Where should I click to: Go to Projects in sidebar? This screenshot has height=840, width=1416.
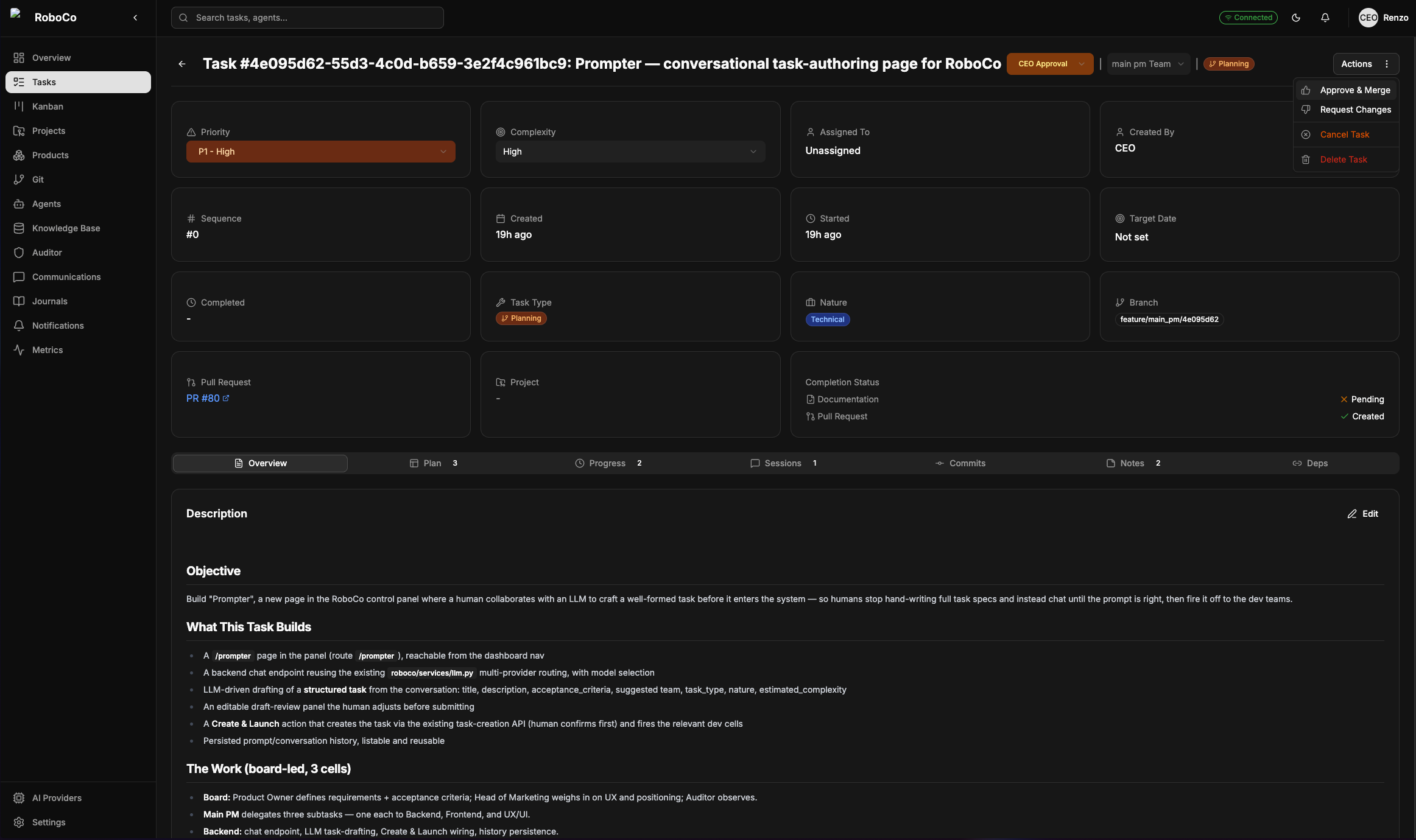coord(78,131)
